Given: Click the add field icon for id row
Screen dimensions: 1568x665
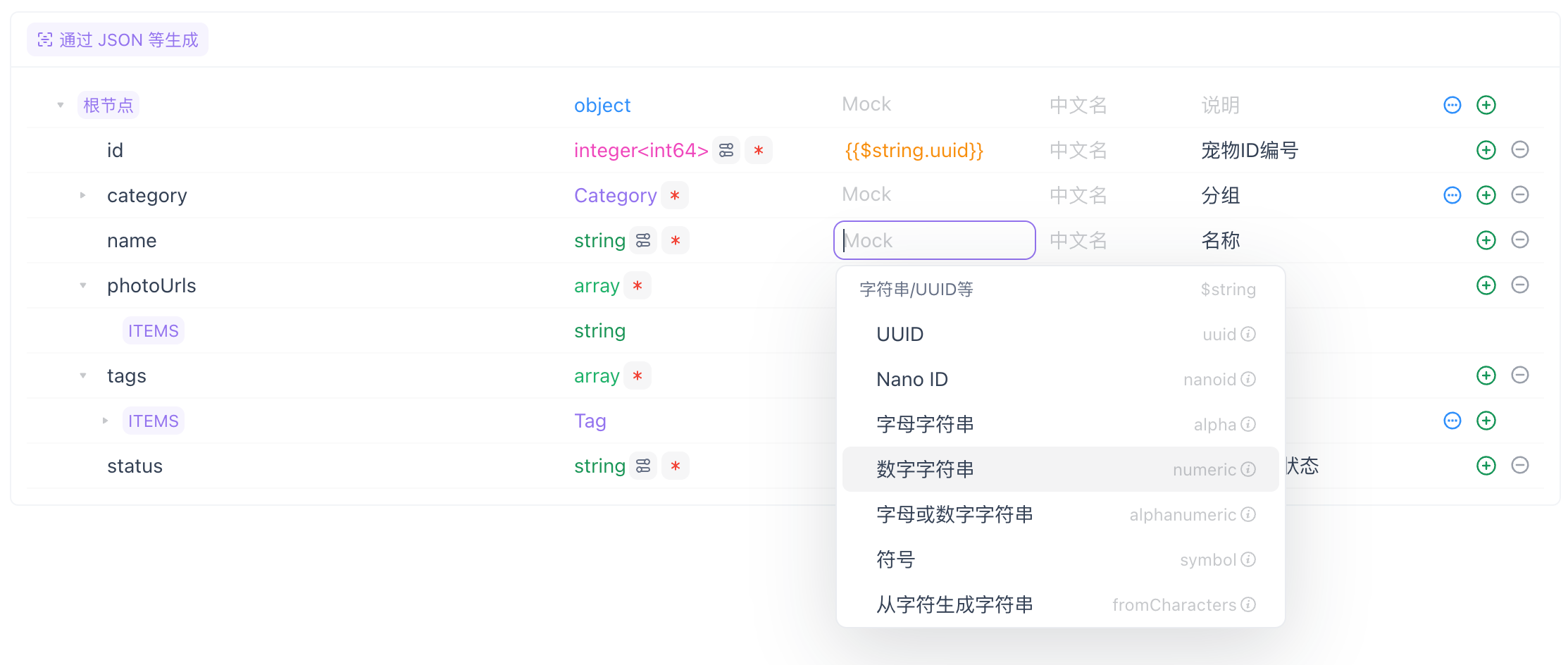Looking at the screenshot, I should click(x=1486, y=150).
